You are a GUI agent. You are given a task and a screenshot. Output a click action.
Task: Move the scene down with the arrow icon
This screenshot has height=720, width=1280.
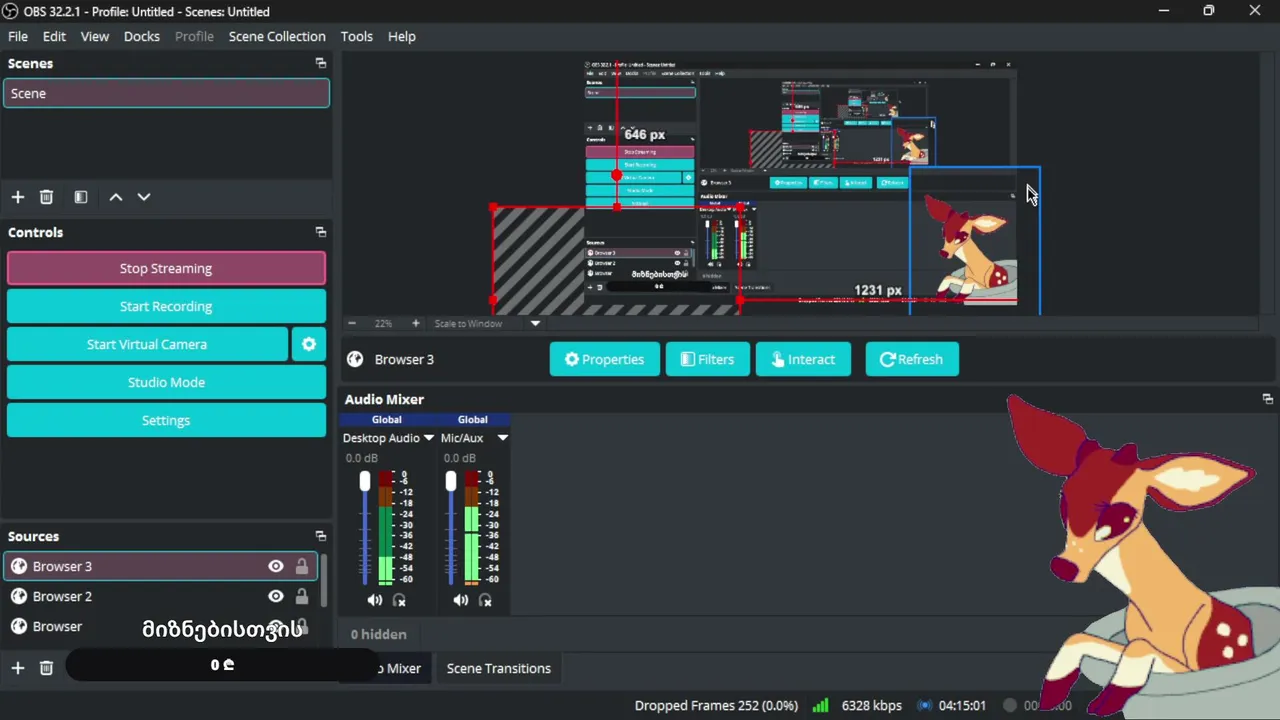(x=144, y=197)
